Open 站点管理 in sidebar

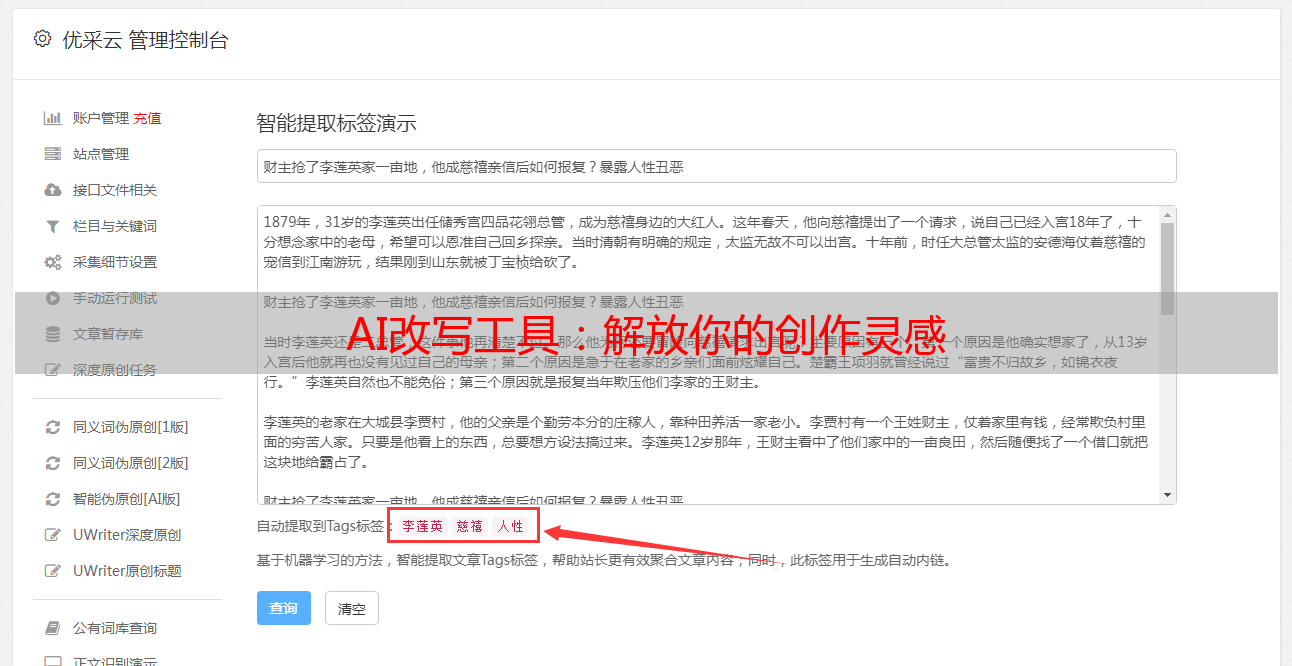coord(101,154)
